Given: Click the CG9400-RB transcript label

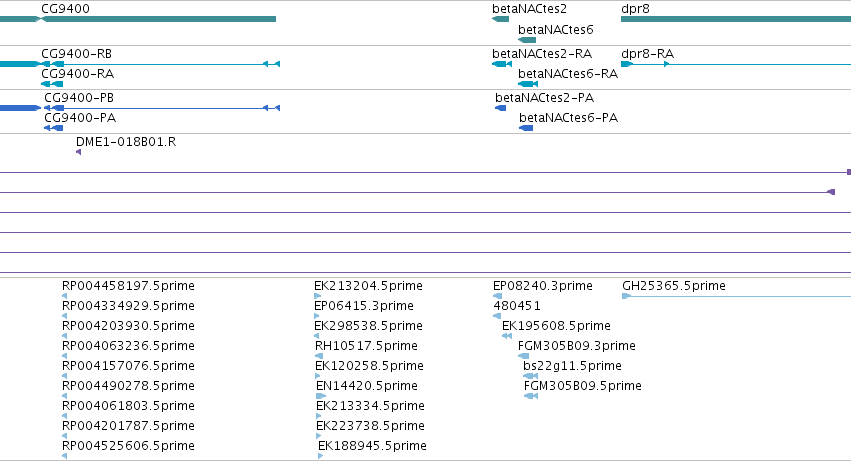Looking at the screenshot, I should pos(77,54).
